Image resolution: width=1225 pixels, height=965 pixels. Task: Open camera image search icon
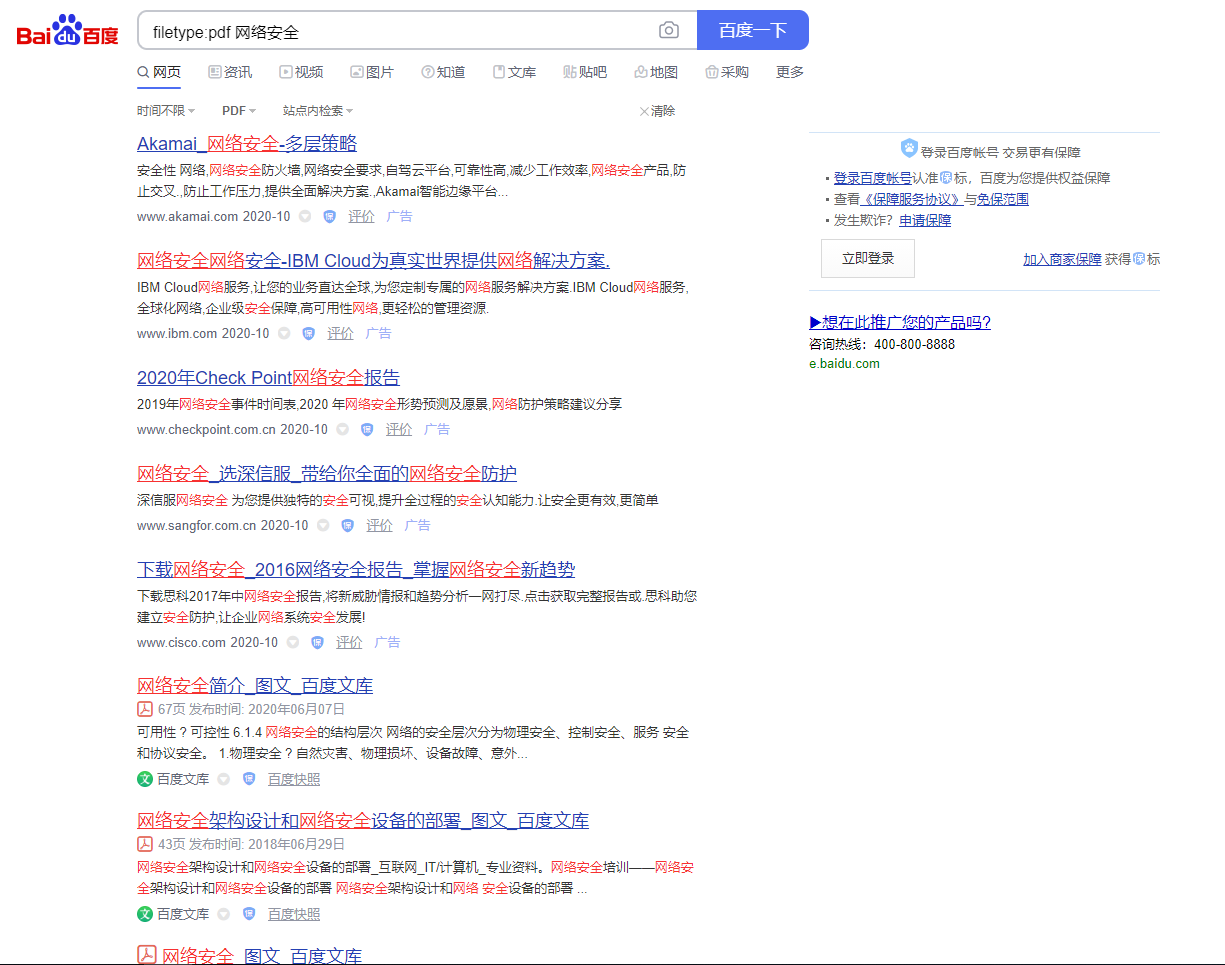click(669, 31)
